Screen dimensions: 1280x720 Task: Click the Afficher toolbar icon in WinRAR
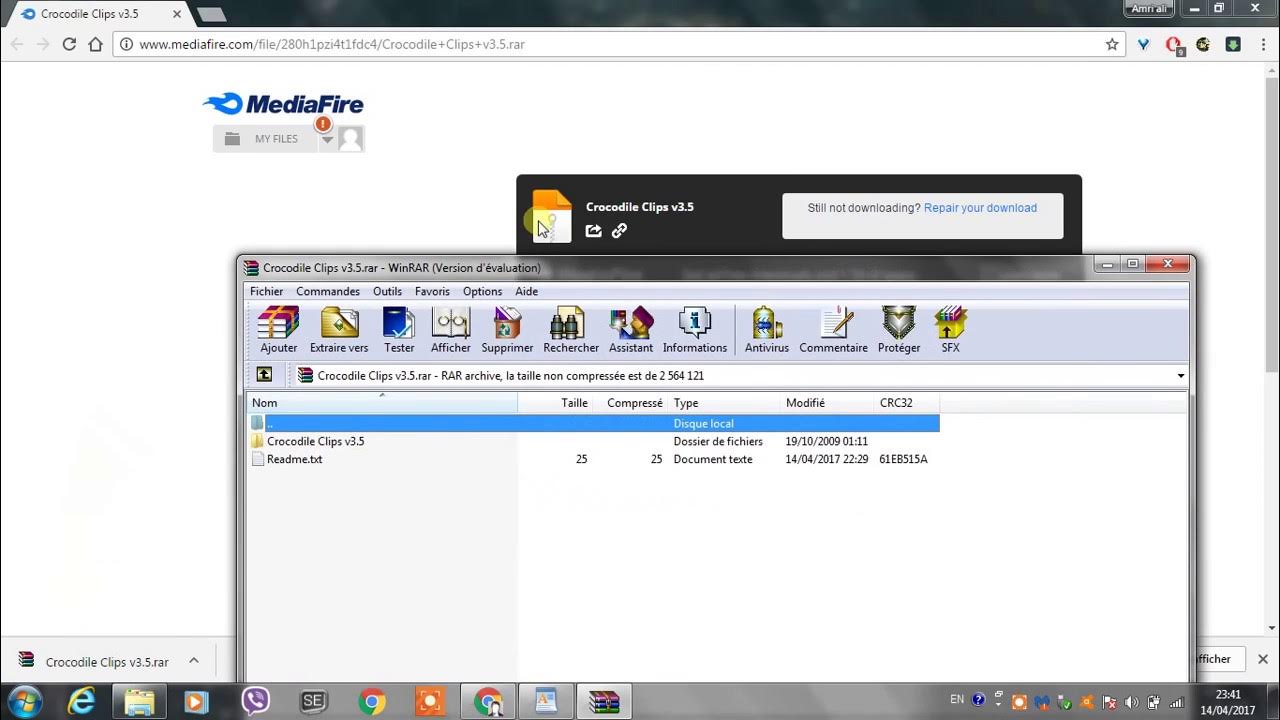click(x=451, y=330)
